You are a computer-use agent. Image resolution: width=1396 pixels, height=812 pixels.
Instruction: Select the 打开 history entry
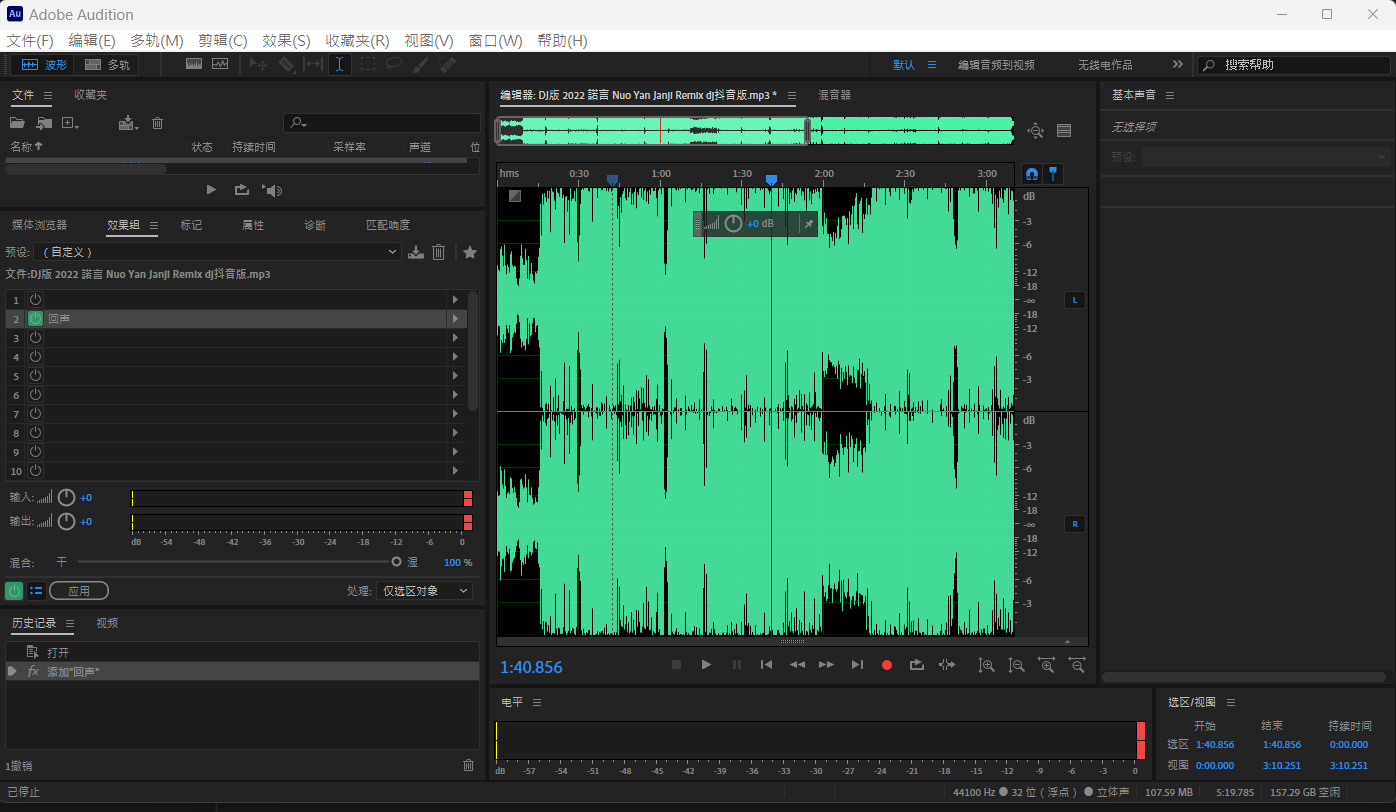(242, 652)
